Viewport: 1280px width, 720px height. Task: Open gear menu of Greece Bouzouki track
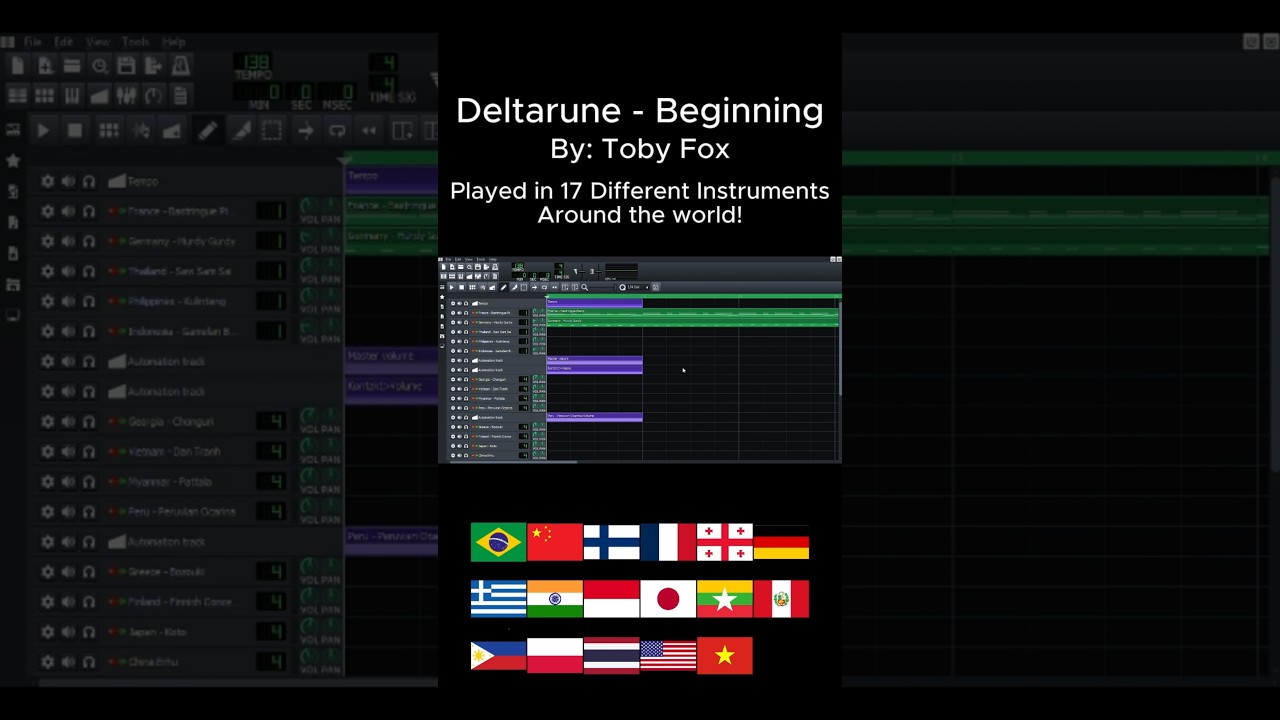(x=47, y=571)
